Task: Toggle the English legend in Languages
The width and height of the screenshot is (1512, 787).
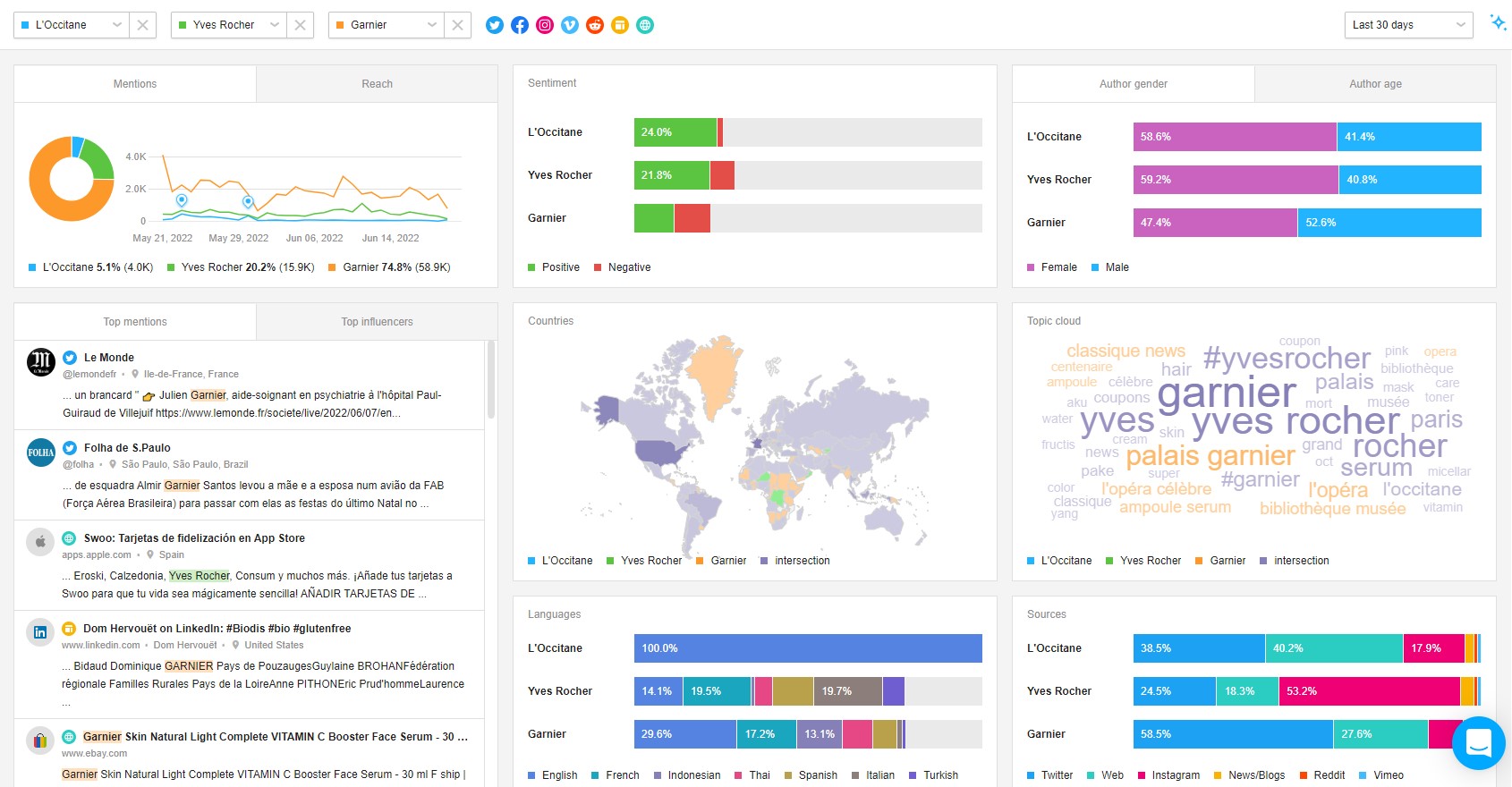Action: click(553, 775)
